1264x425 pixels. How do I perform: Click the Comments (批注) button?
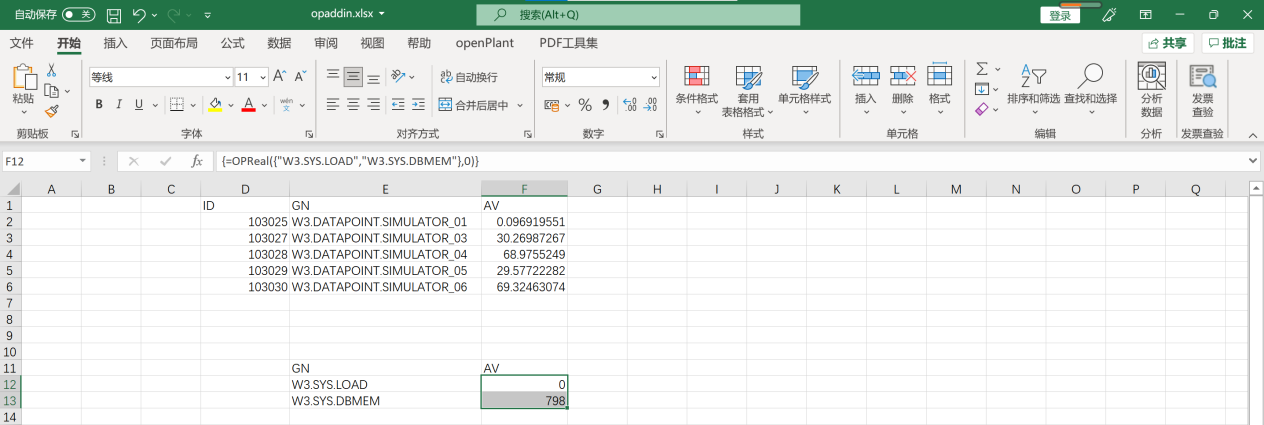1227,43
